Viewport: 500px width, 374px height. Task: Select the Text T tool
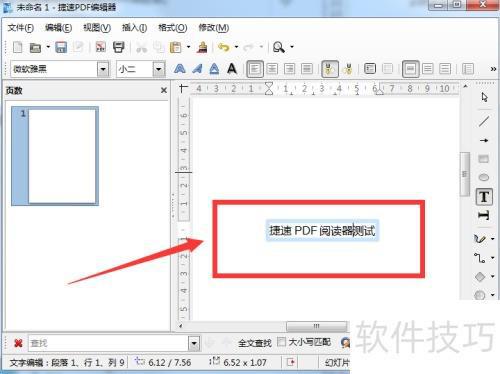pos(484,197)
